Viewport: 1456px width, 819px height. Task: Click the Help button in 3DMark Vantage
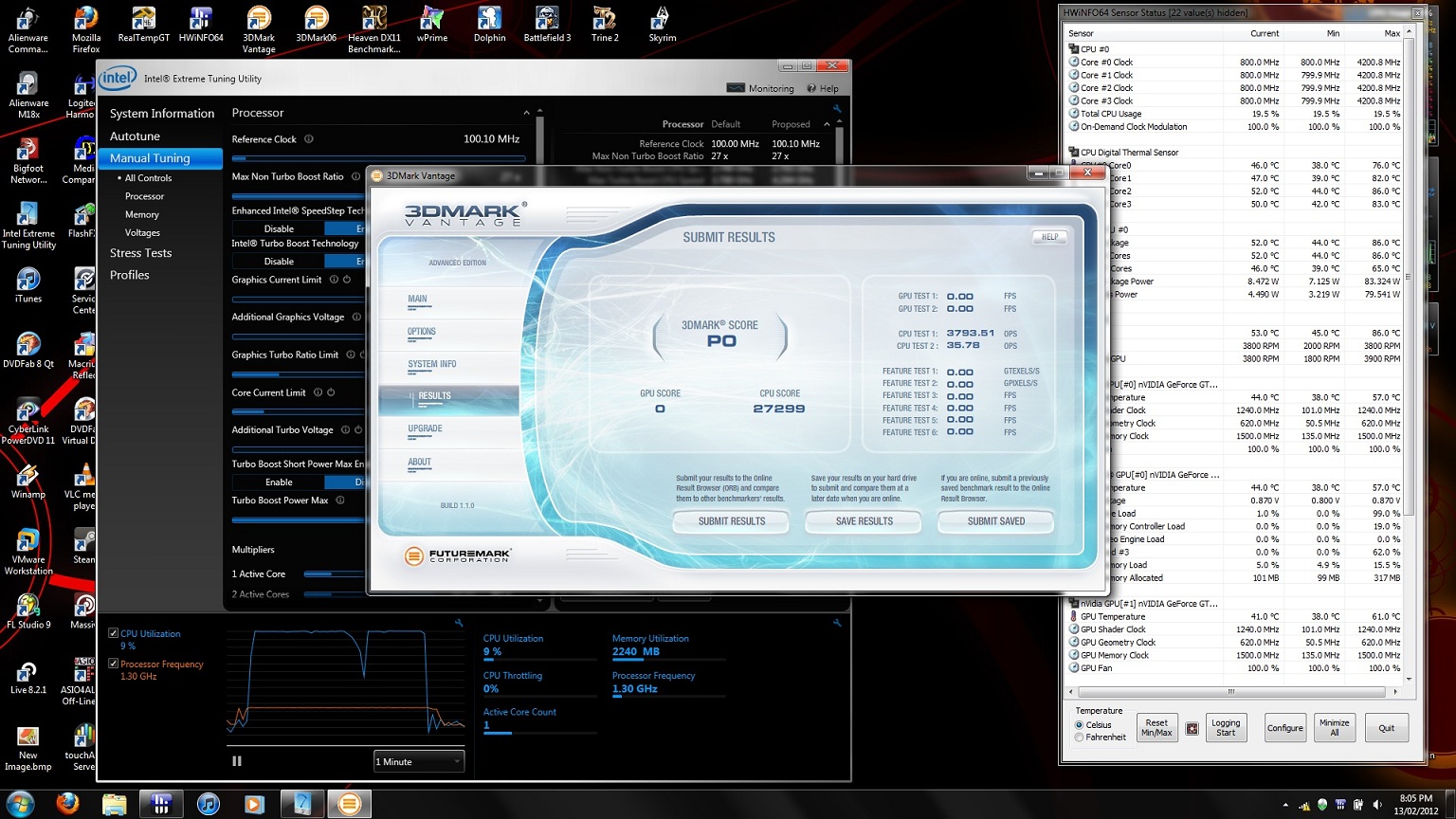(x=1049, y=237)
